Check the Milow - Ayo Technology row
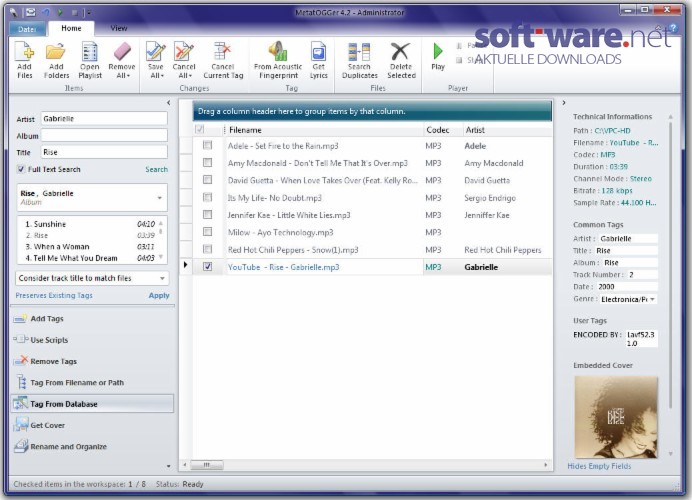This screenshot has width=692, height=500. pos(207,232)
